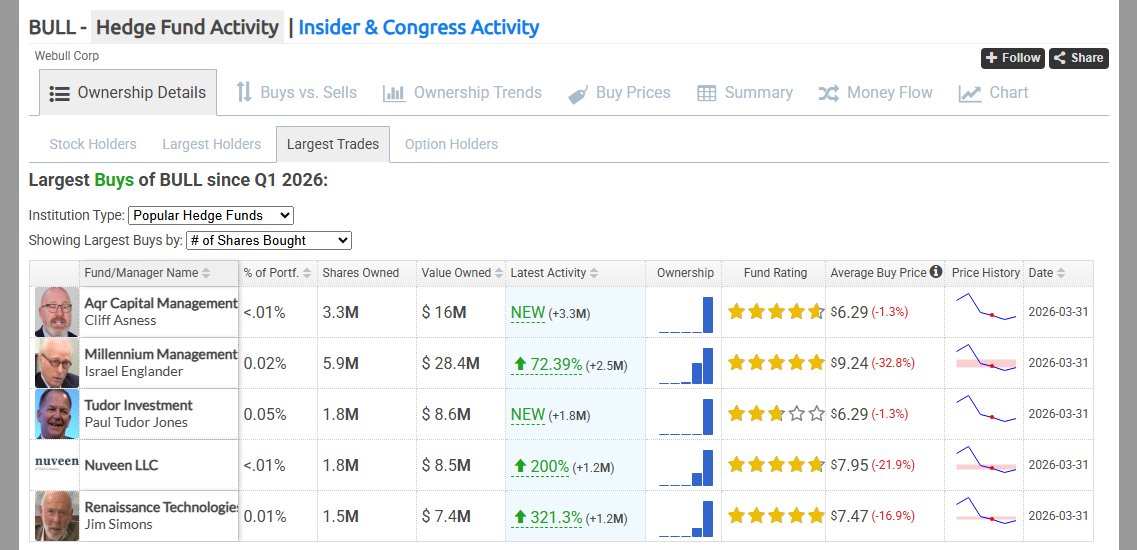Select the Largest Trades sub-tab
1137x550 pixels.
[333, 144]
